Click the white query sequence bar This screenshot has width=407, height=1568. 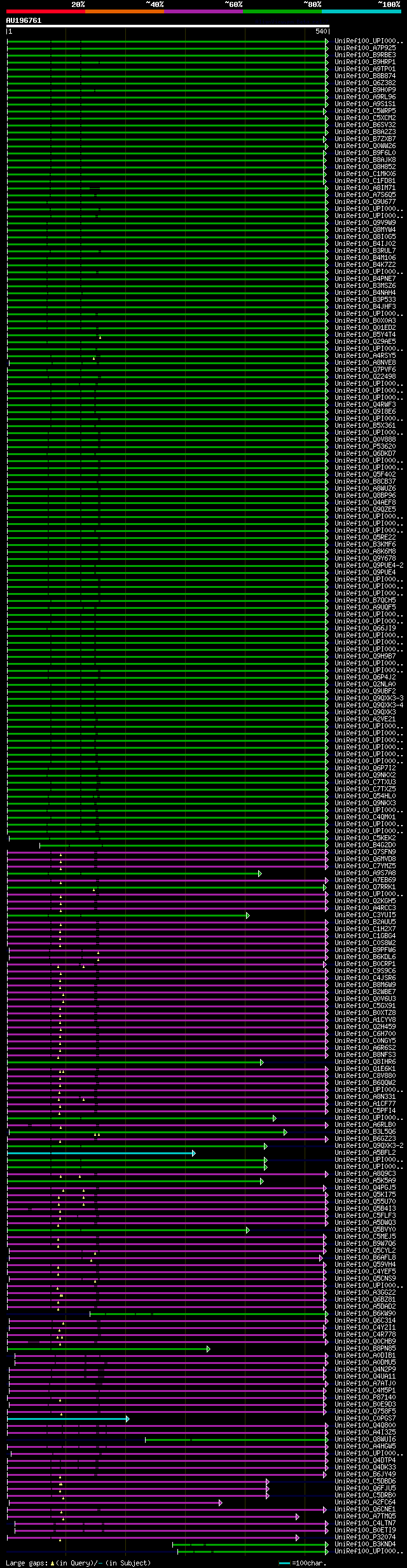pos(168,26)
